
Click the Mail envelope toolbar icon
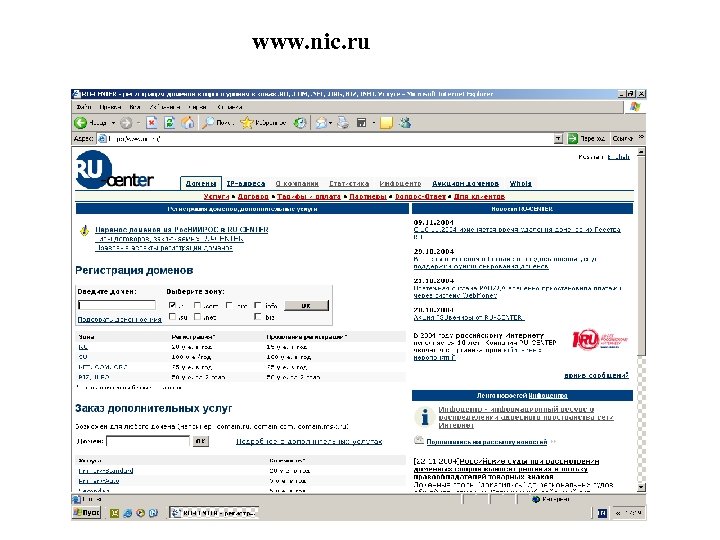tap(321, 123)
